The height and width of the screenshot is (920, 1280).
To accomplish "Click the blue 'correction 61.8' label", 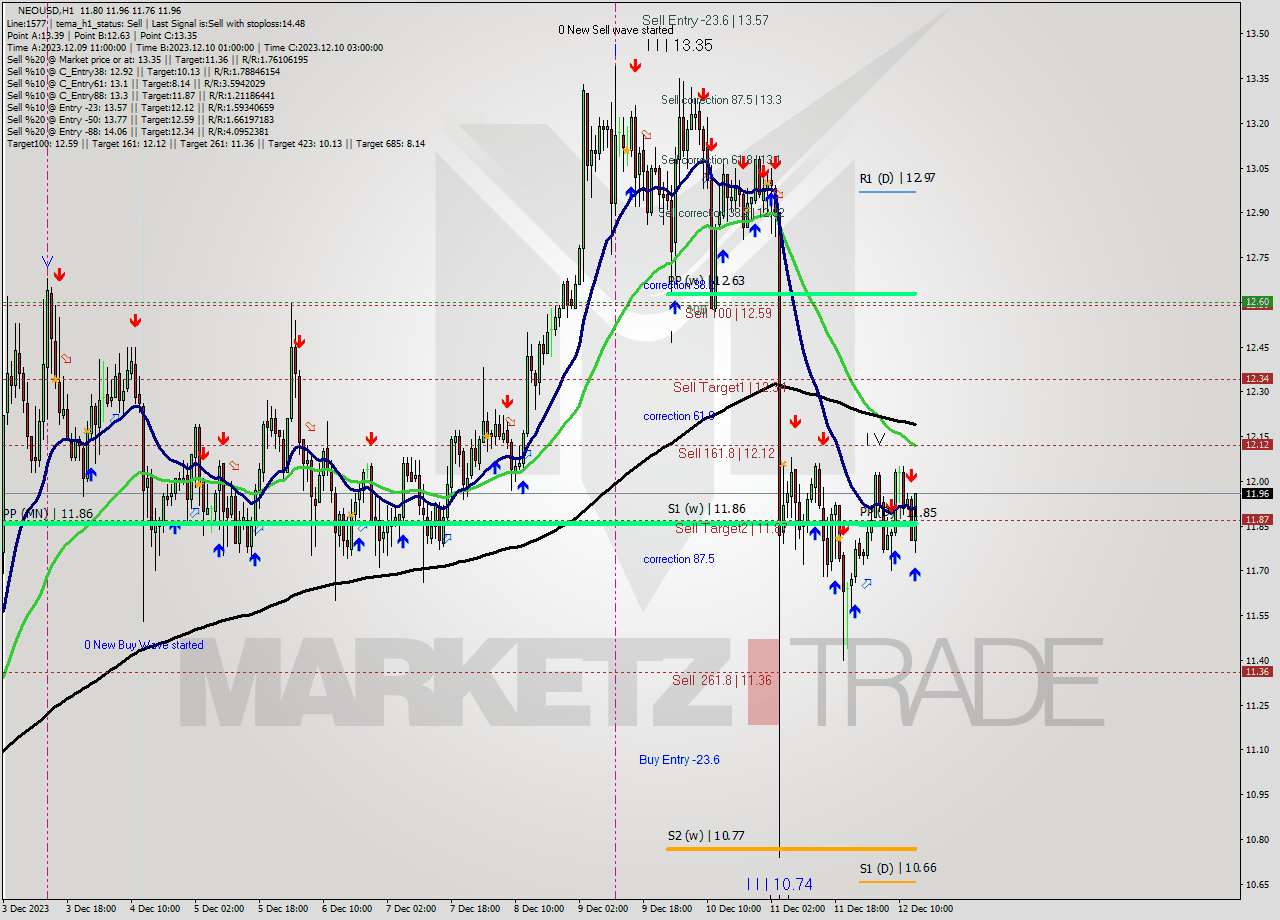I will click(x=678, y=416).
